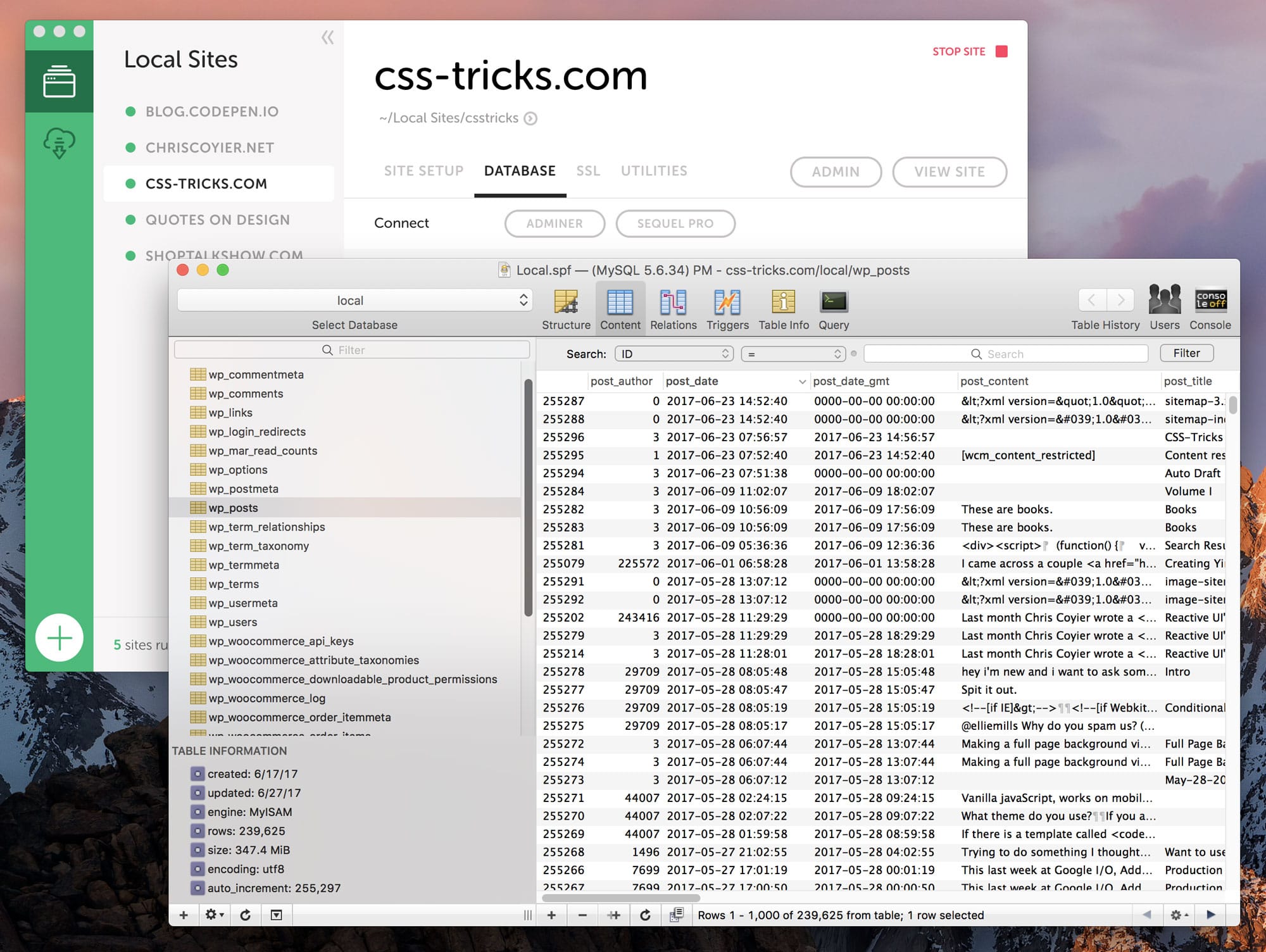Go back in Table History
This screenshot has width=1266, height=952.
(1092, 299)
